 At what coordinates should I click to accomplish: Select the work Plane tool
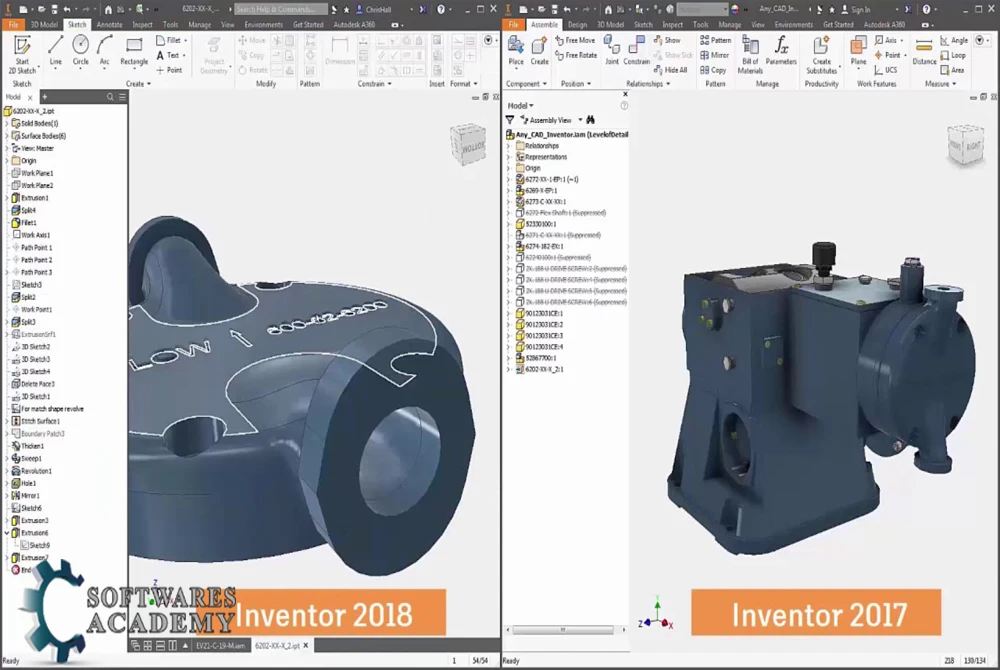click(858, 51)
